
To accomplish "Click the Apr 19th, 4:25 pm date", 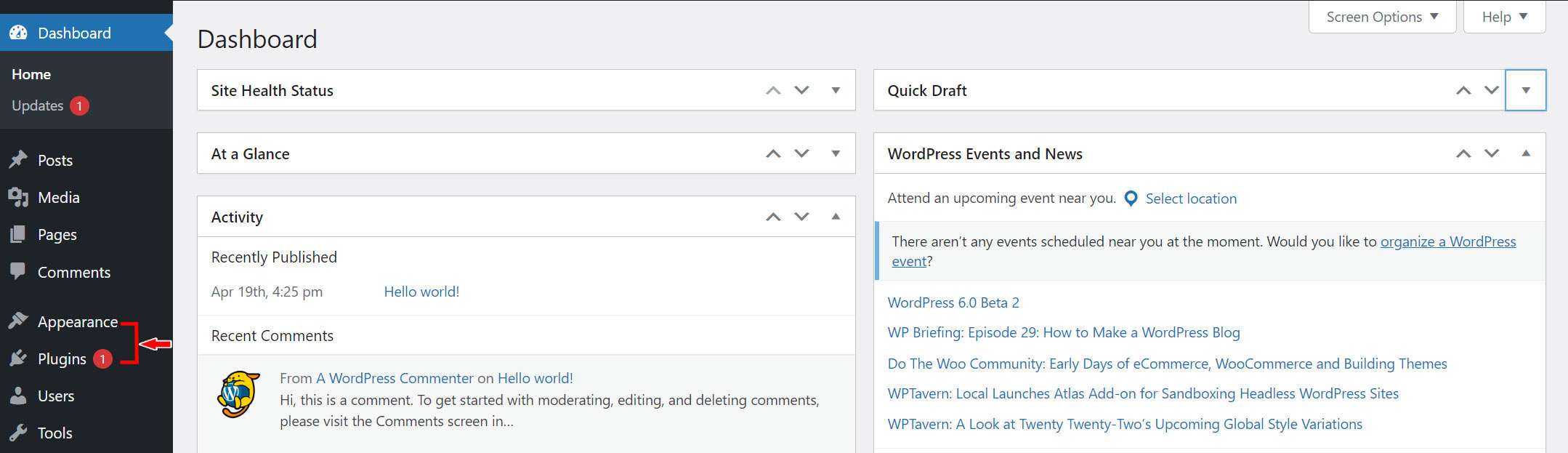I will 267,292.
